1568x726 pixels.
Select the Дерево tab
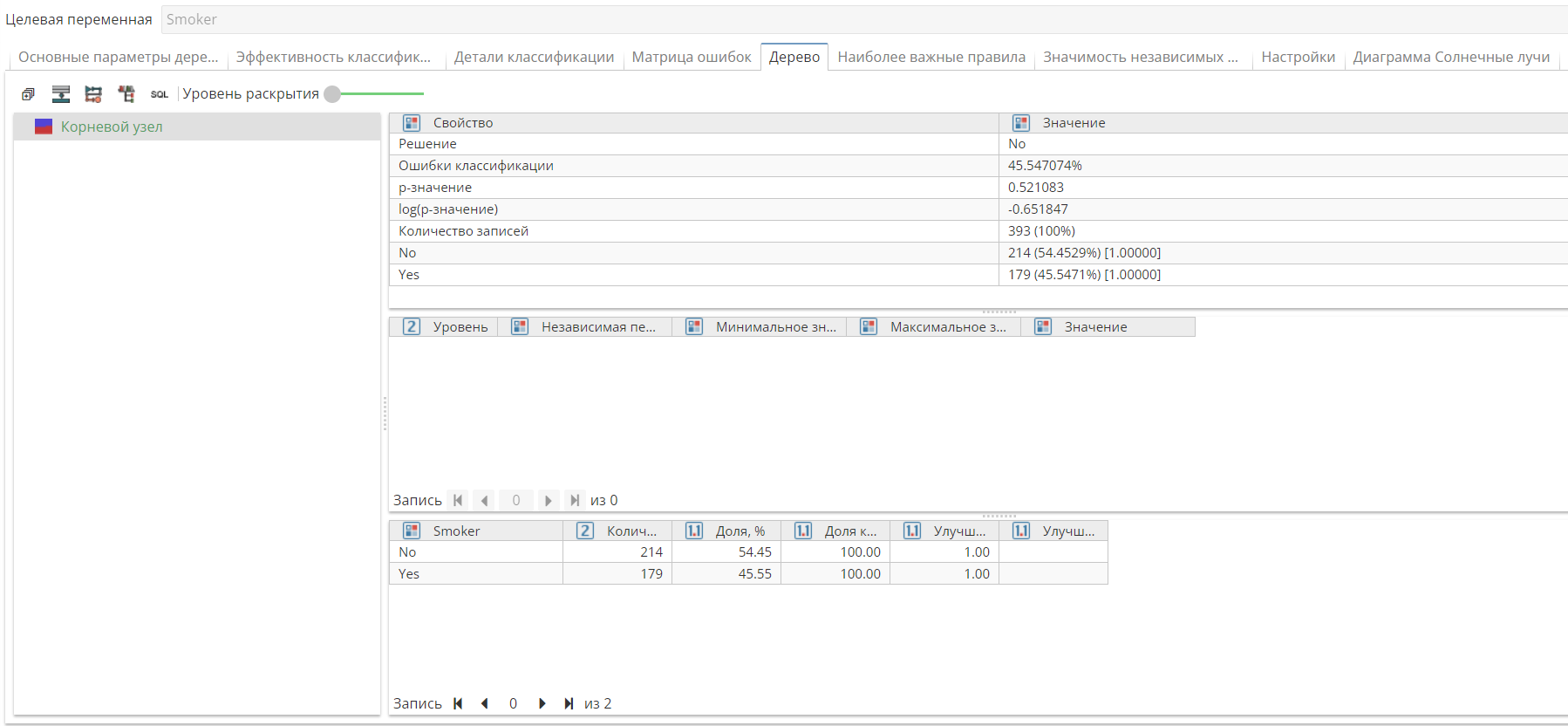pyautogui.click(x=794, y=57)
